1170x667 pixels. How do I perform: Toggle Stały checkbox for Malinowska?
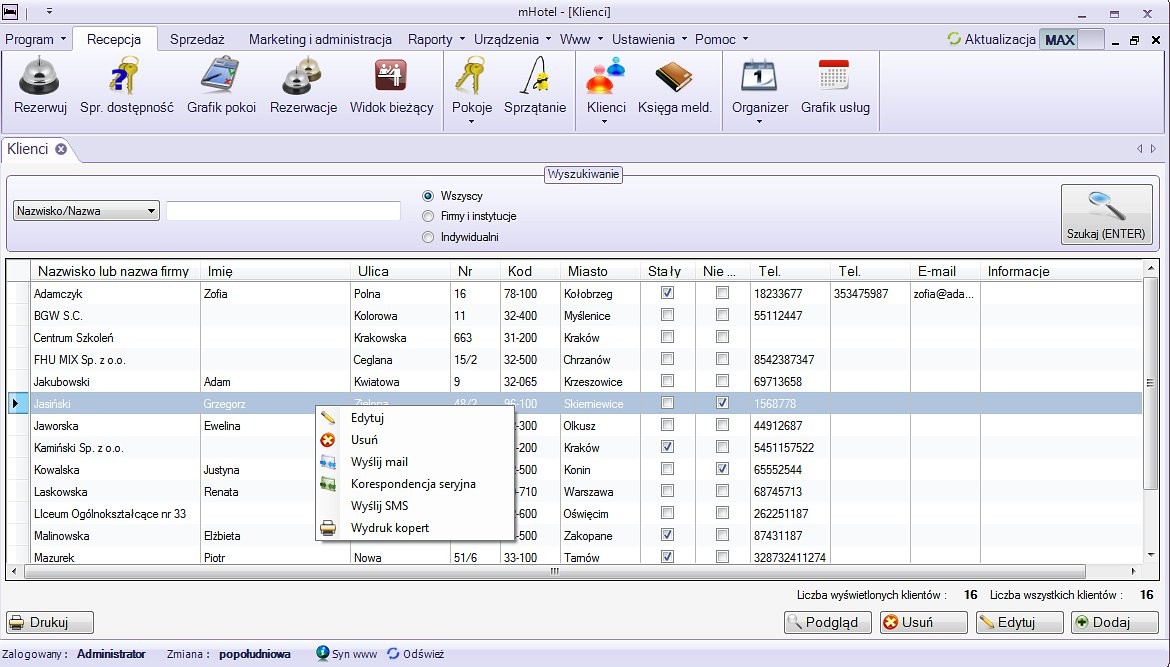click(668, 535)
